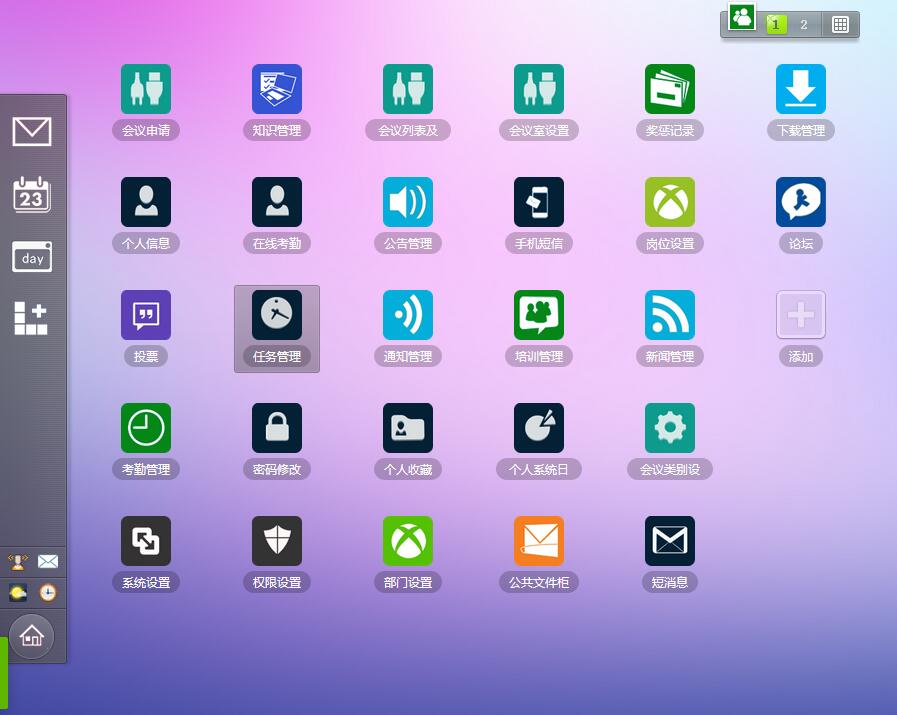Viewport: 897px width, 715px height.
Task: Open the 任务管理 clock icon
Action: tap(277, 315)
